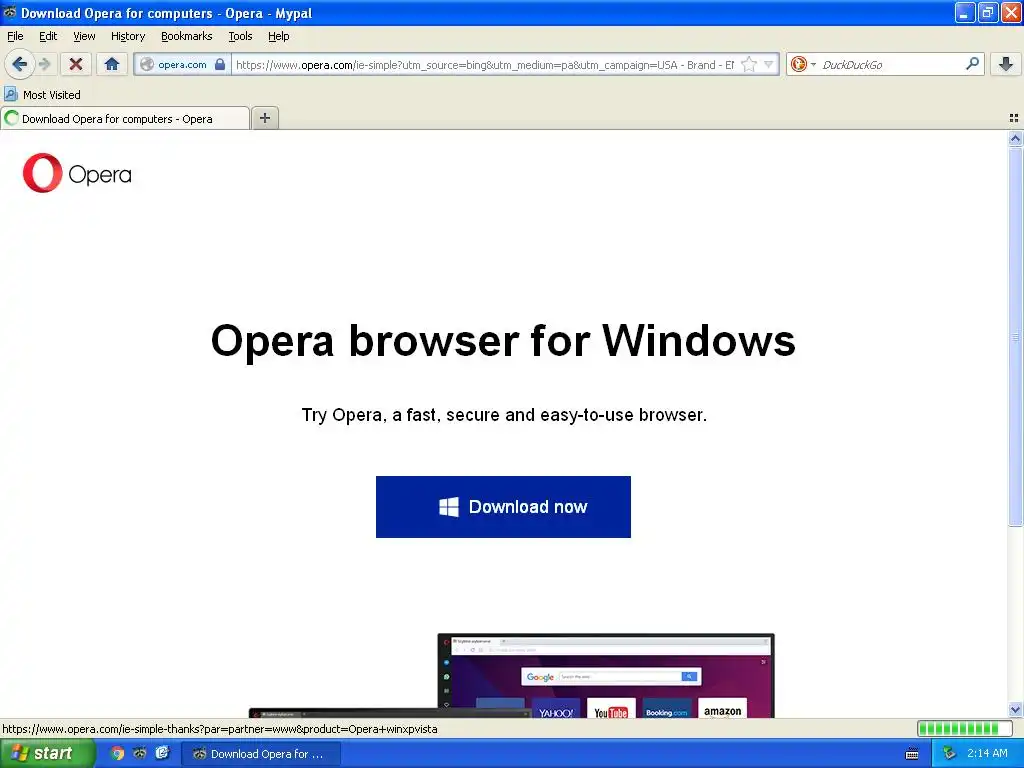This screenshot has width=1024, height=768.
Task: Click the search magnifier icon
Action: pyautogui.click(x=972, y=64)
